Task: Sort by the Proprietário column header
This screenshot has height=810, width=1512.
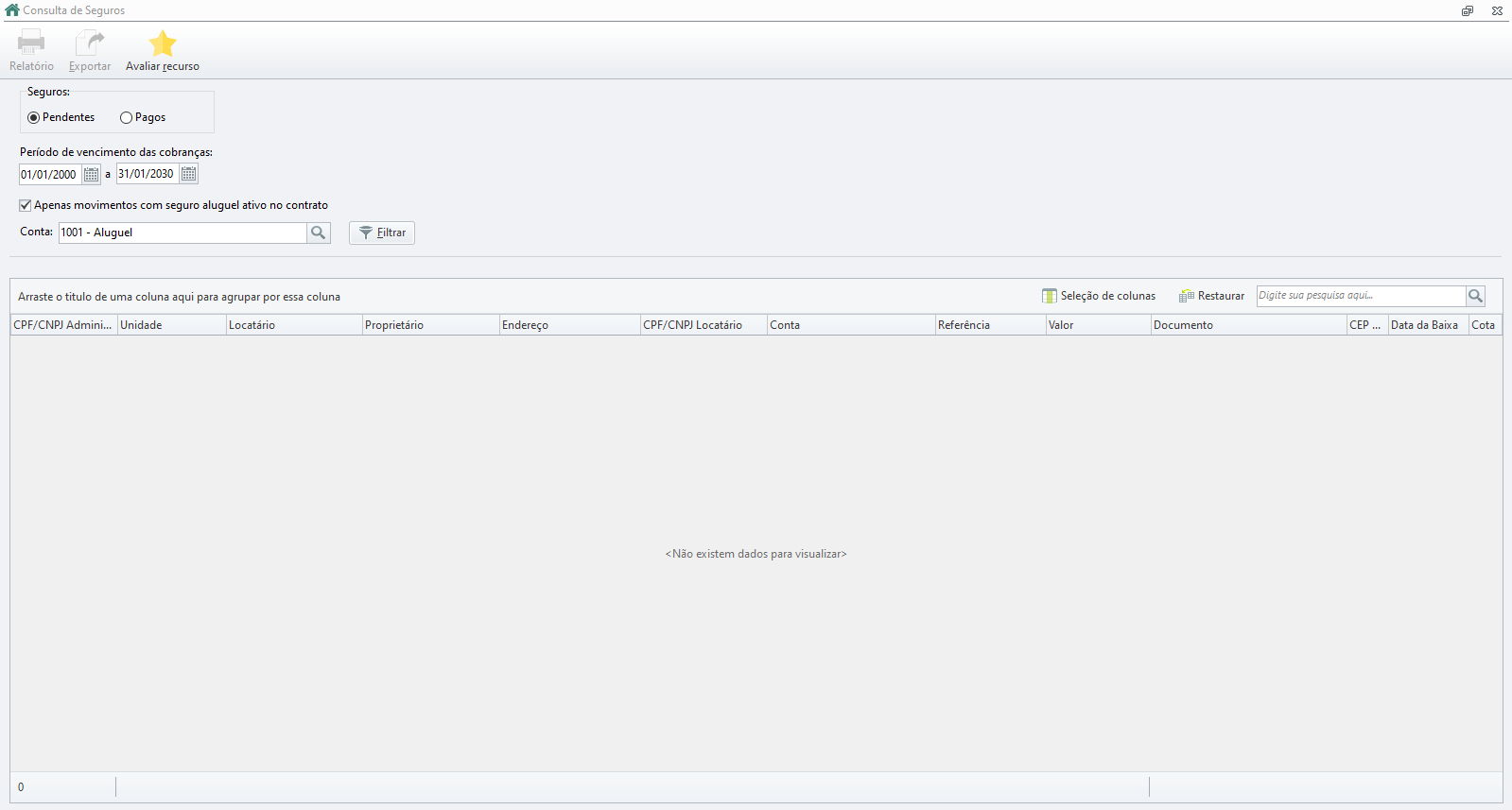Action: click(x=431, y=325)
